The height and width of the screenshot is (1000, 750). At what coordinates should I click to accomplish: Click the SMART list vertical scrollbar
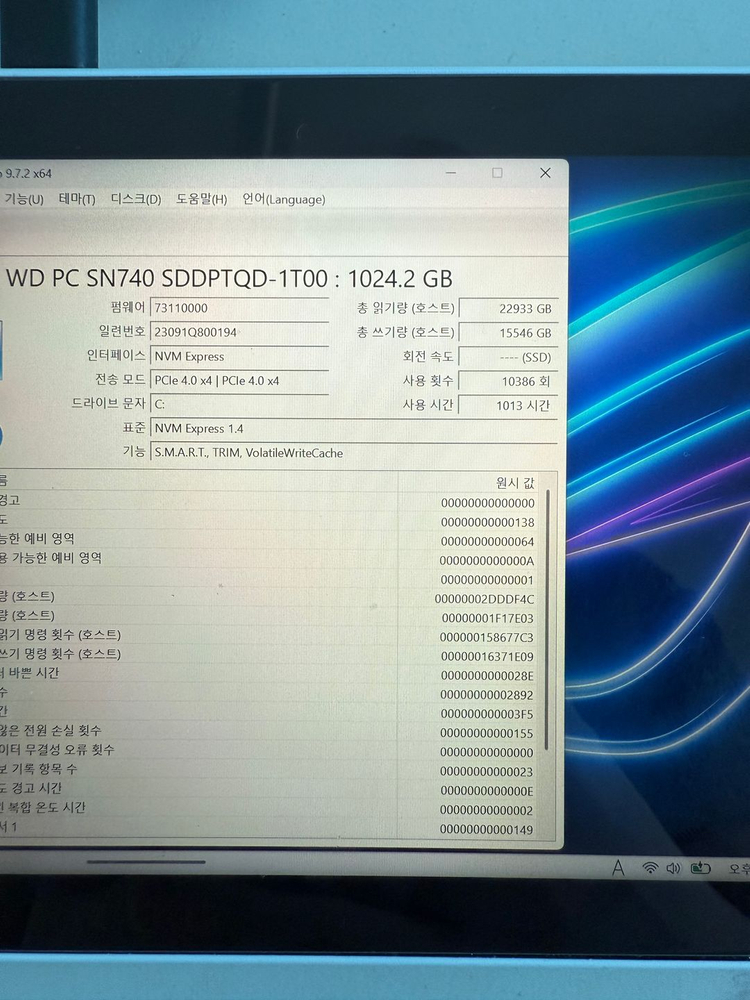(547, 619)
